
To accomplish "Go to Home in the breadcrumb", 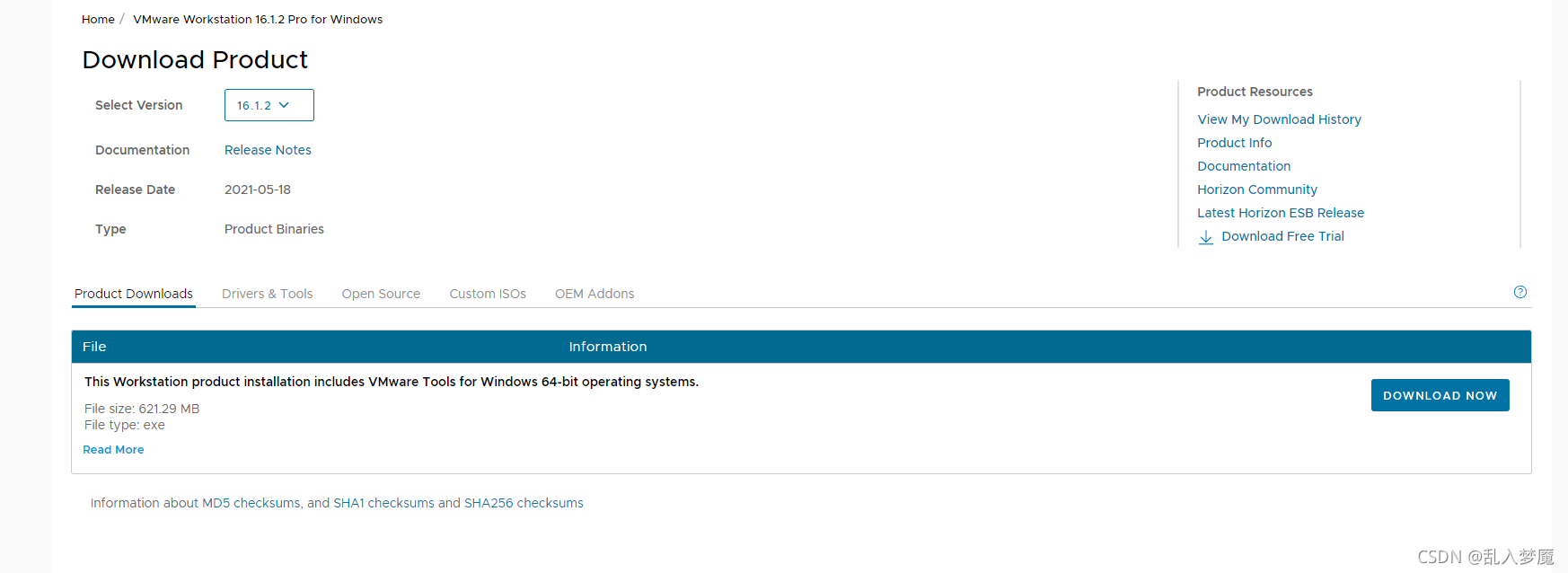I will tap(98, 19).
